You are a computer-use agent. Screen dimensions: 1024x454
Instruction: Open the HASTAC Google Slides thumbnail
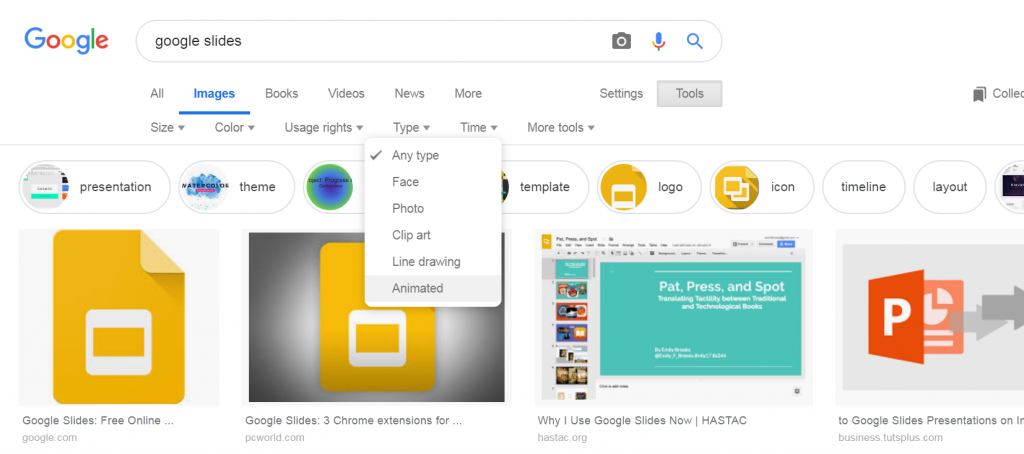(674, 317)
